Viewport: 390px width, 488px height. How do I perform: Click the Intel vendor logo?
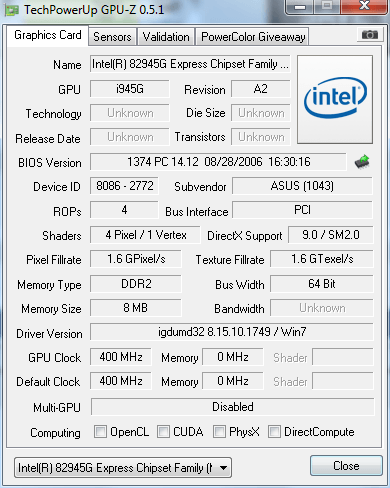(x=335, y=99)
